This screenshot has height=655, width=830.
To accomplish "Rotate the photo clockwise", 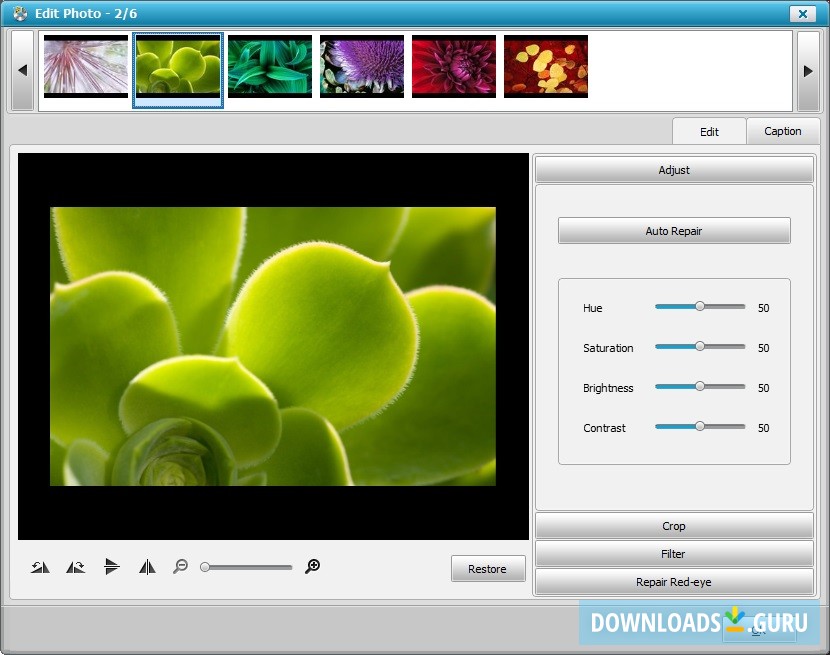I will [75, 567].
